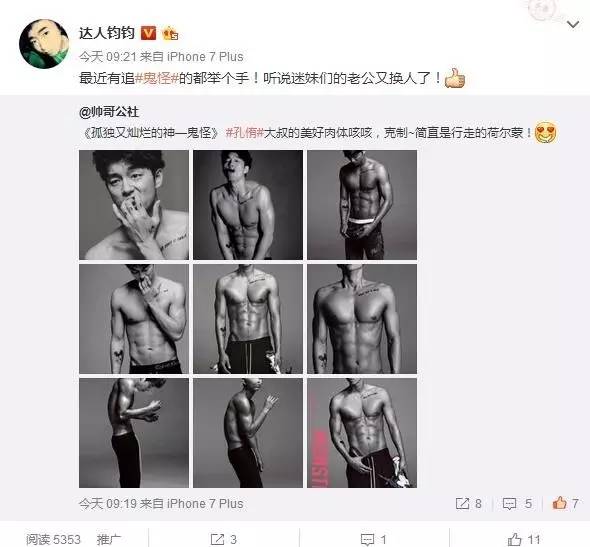
Task: Click the 今天 09:21 post timestamp
Action: (x=107, y=57)
